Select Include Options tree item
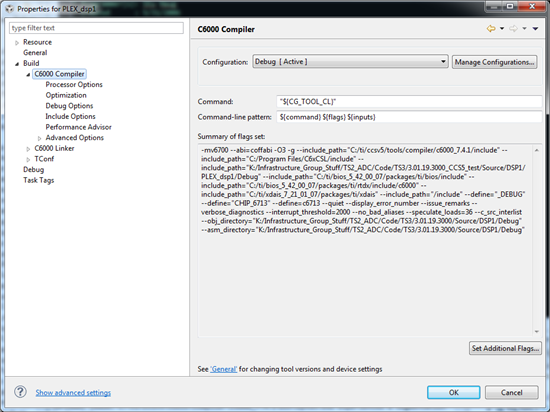Image resolution: width=550 pixels, height=412 pixels. pyautogui.click(x=70, y=116)
